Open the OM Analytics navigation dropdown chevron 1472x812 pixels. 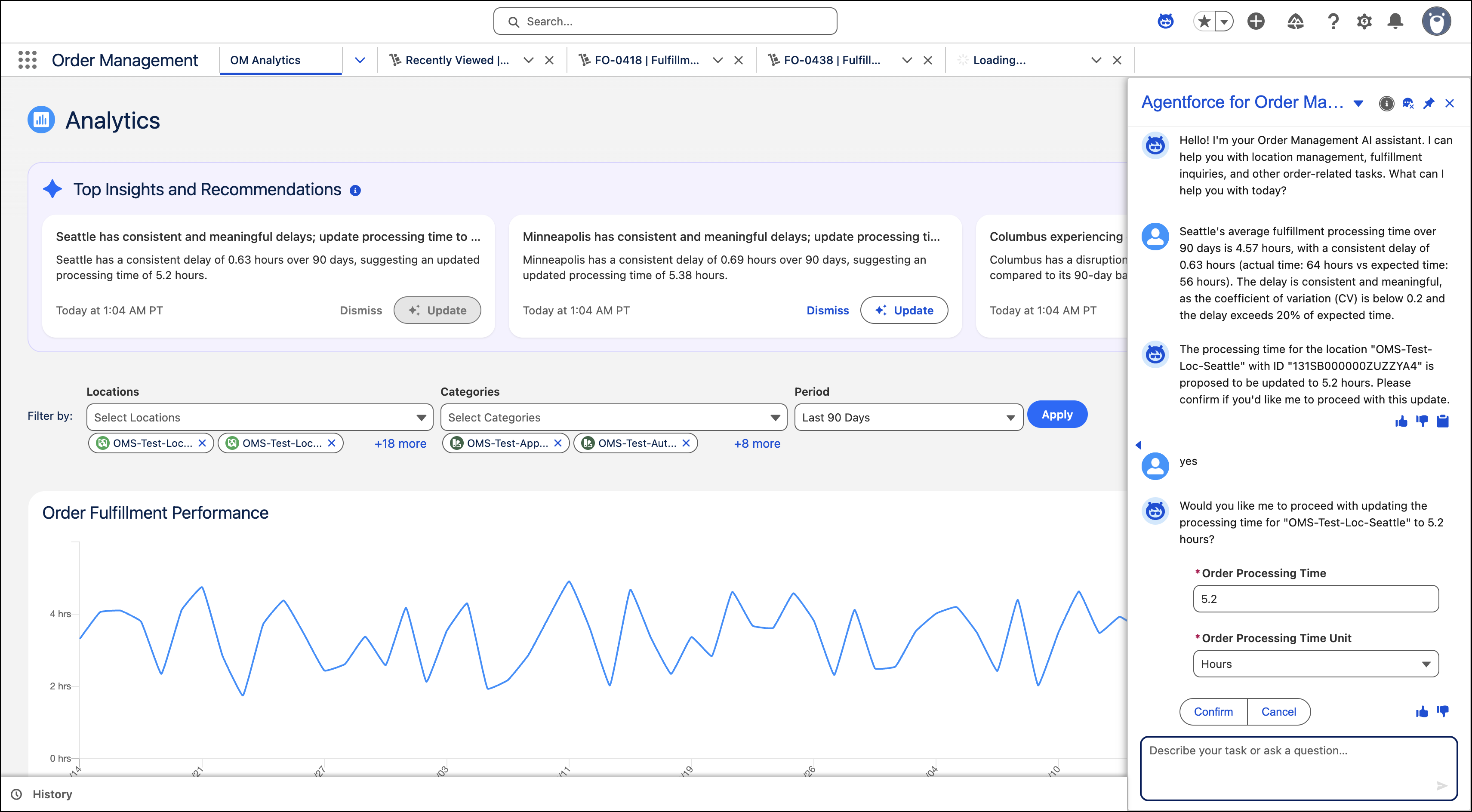[x=360, y=60]
